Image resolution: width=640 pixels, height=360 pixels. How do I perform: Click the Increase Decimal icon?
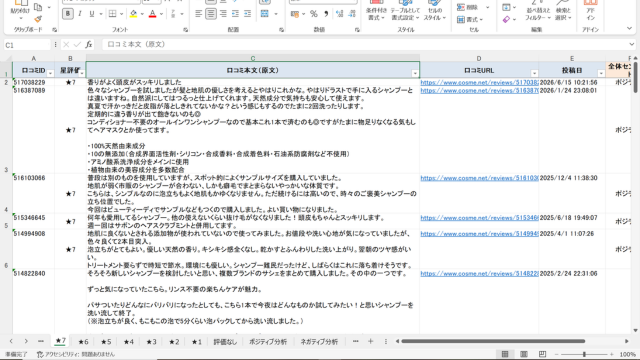(x=339, y=14)
